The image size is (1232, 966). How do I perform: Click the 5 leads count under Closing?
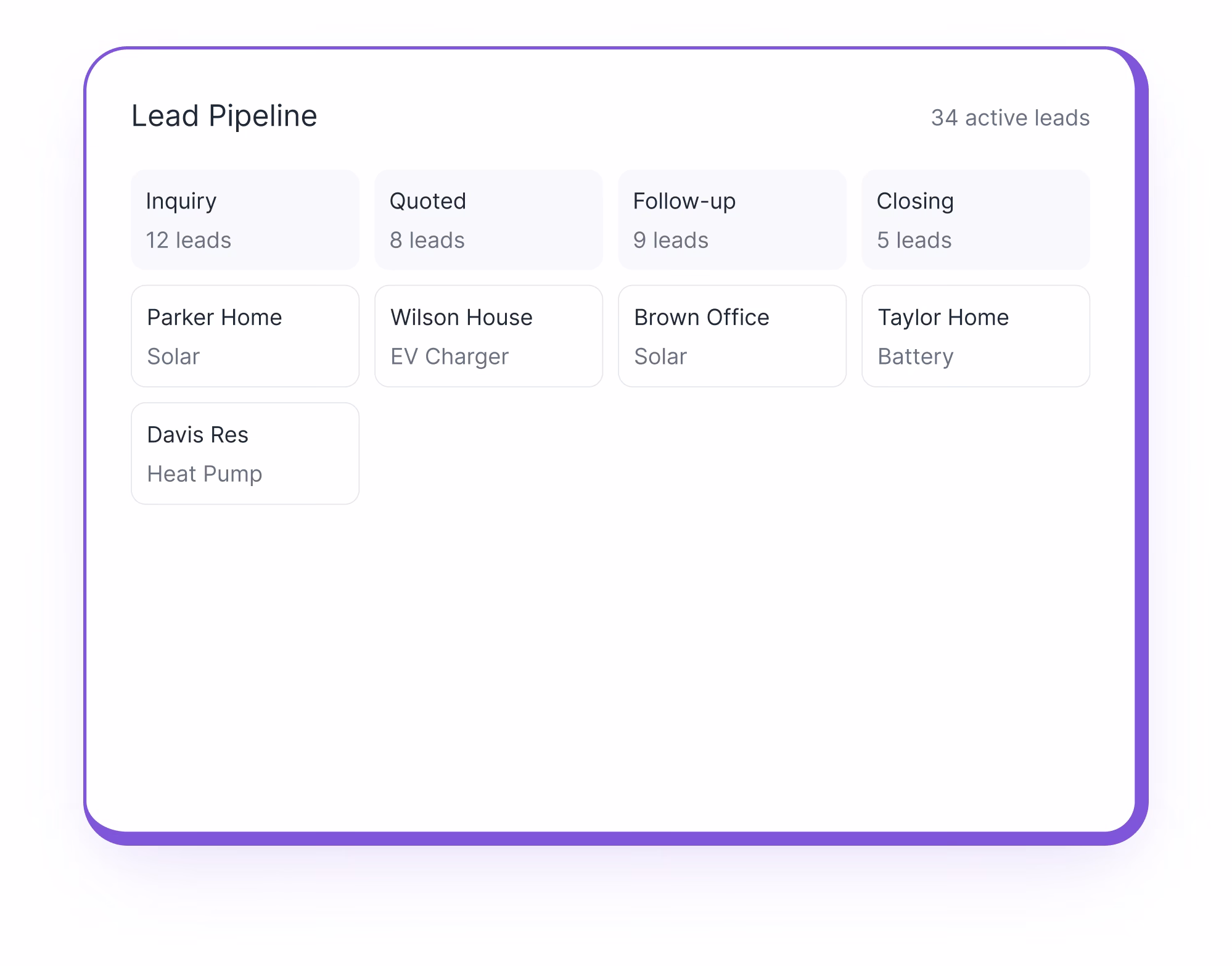click(914, 241)
